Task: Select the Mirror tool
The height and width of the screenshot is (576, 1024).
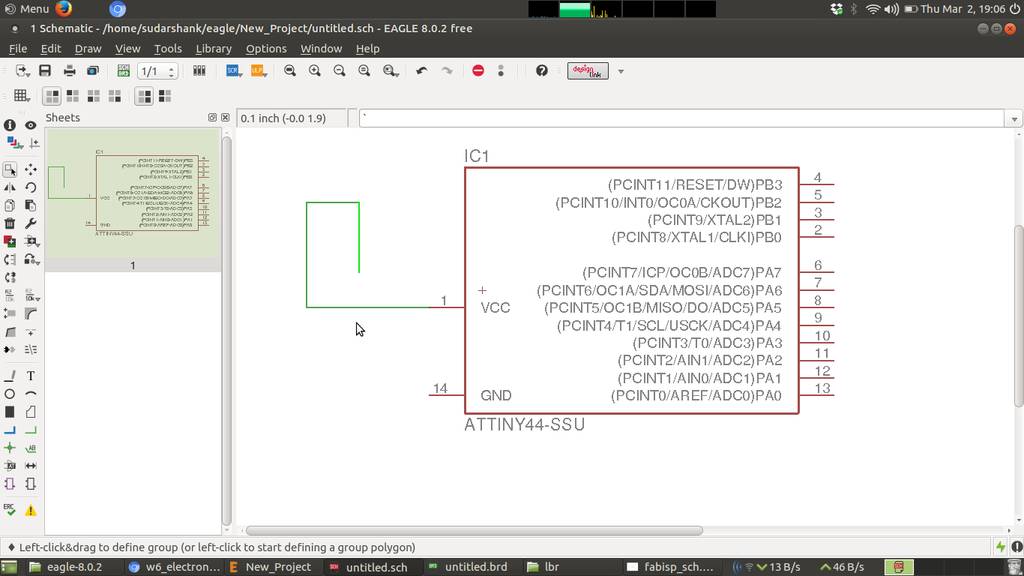Action: (10, 187)
